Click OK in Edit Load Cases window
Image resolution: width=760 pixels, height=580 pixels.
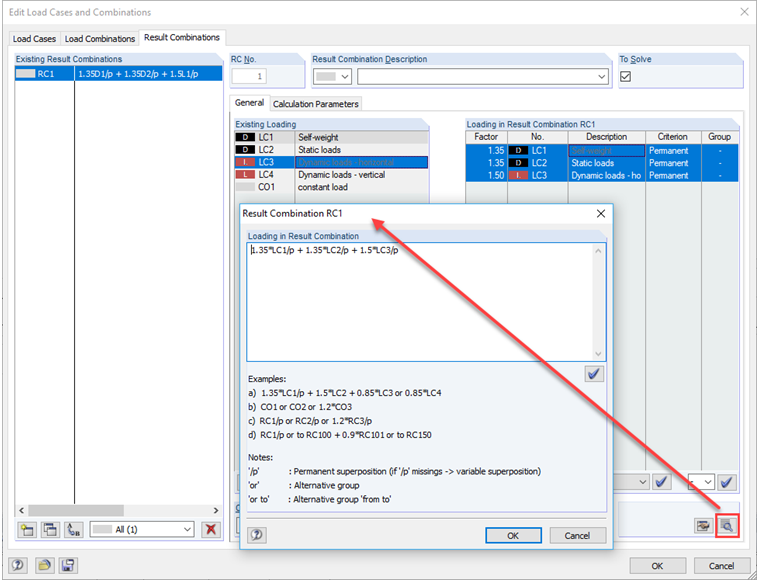tap(657, 566)
